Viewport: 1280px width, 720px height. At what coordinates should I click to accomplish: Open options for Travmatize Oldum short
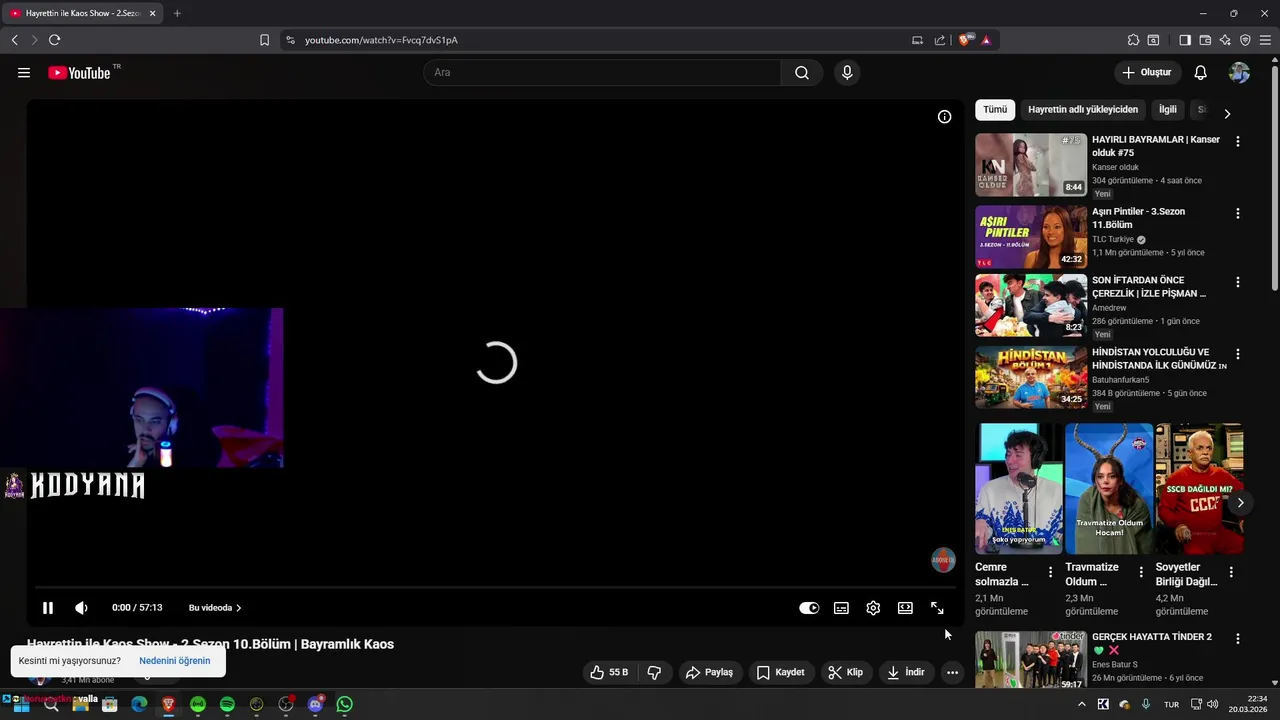[x=1140, y=572]
